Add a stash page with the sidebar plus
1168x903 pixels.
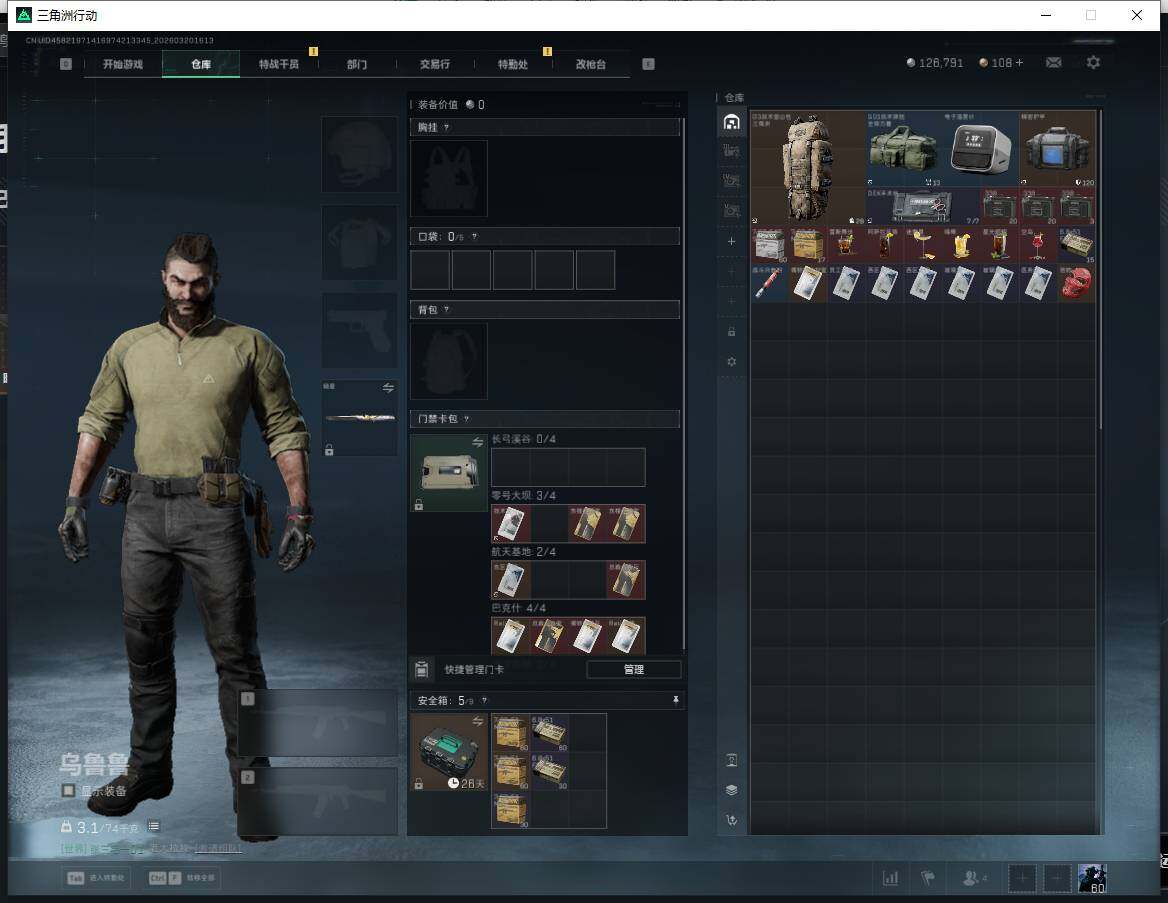point(731,241)
